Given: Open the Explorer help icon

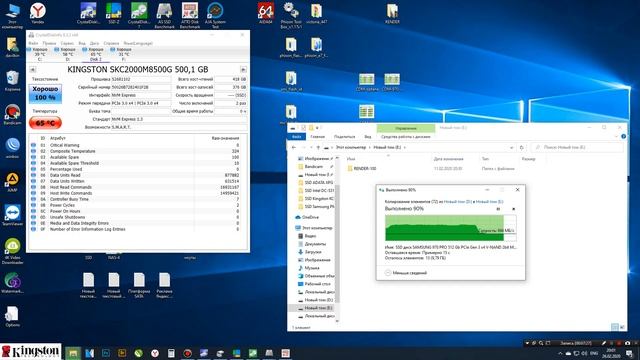Looking at the screenshot, I should tap(623, 137).
